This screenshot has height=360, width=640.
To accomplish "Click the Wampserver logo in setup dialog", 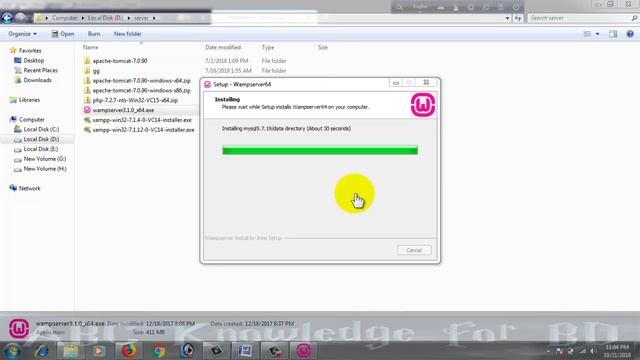I will [x=422, y=105].
